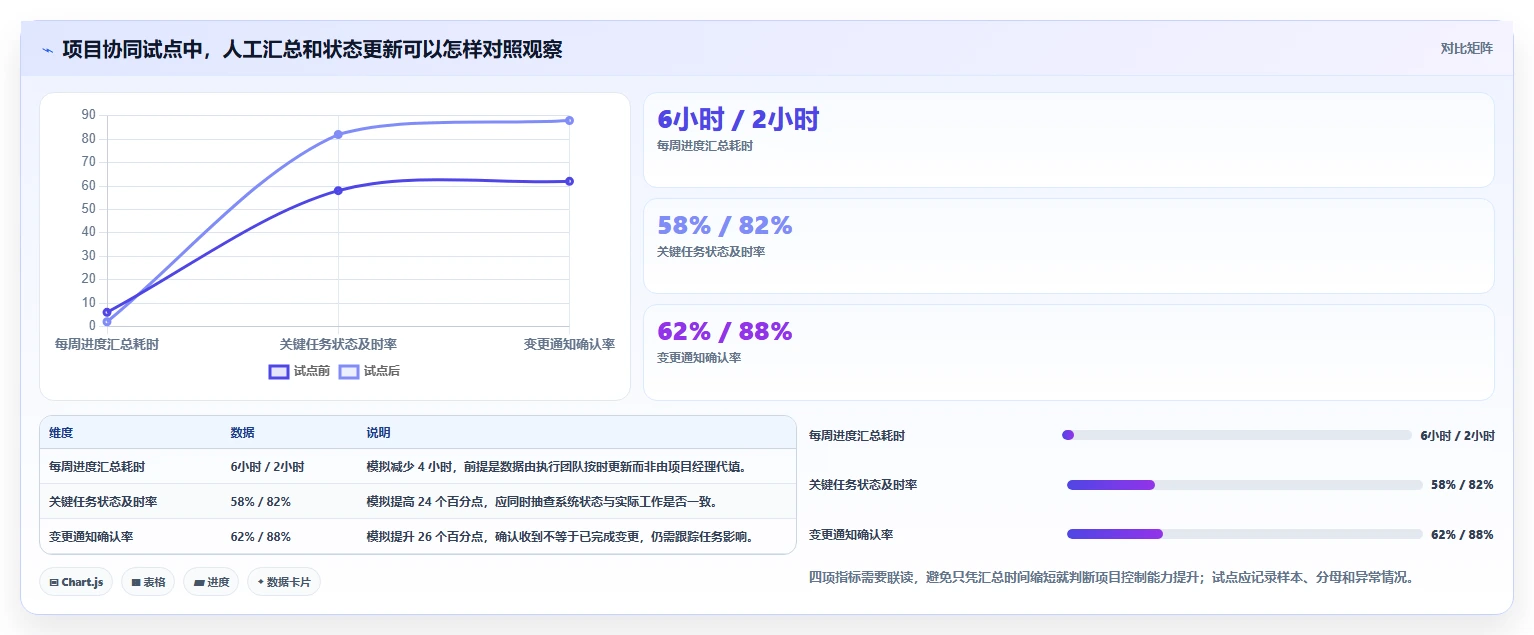Select the 数据卡片 tag chip
The image size is (1534, 635).
[284, 582]
